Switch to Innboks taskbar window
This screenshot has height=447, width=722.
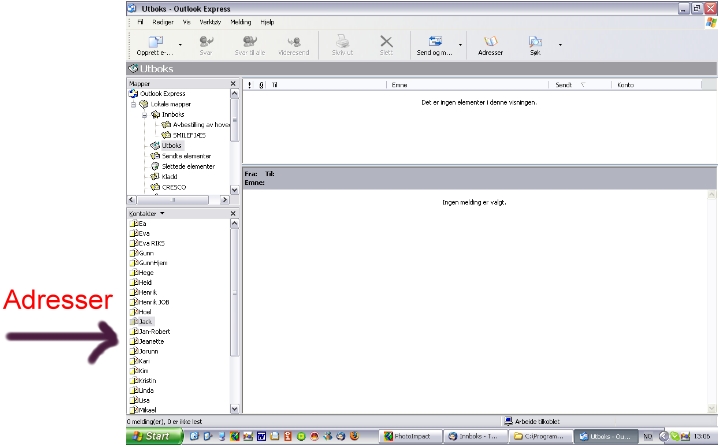(x=475, y=436)
